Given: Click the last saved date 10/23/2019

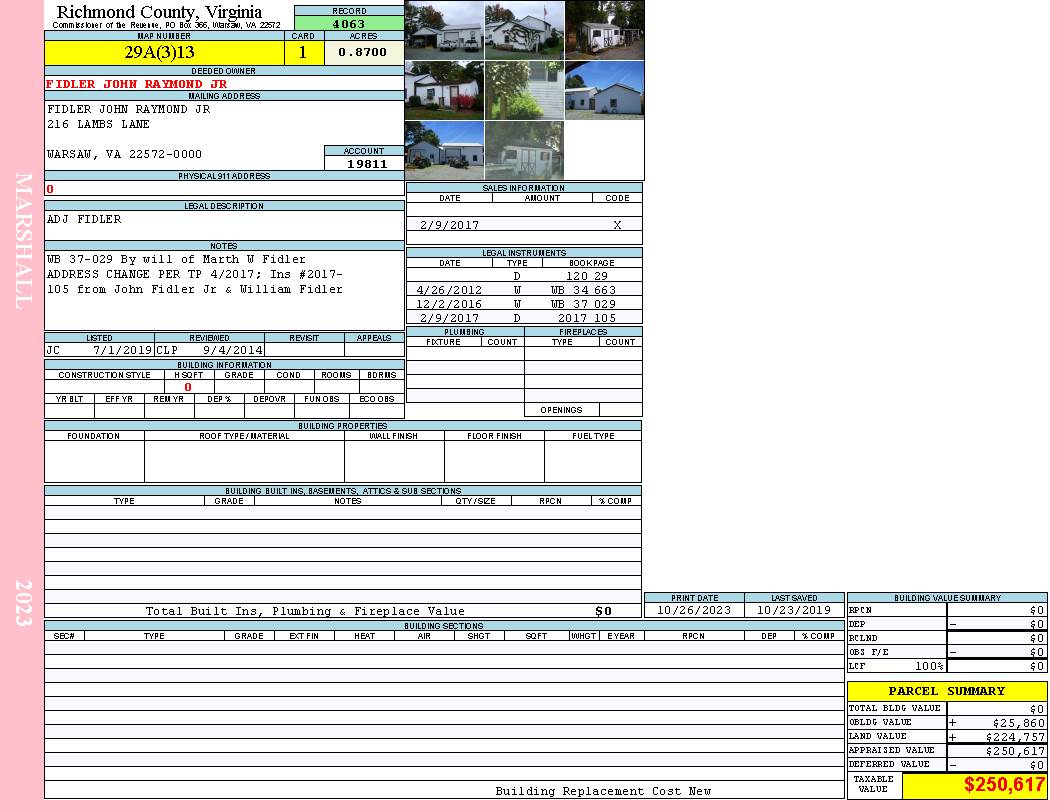Looking at the screenshot, I should (794, 610).
